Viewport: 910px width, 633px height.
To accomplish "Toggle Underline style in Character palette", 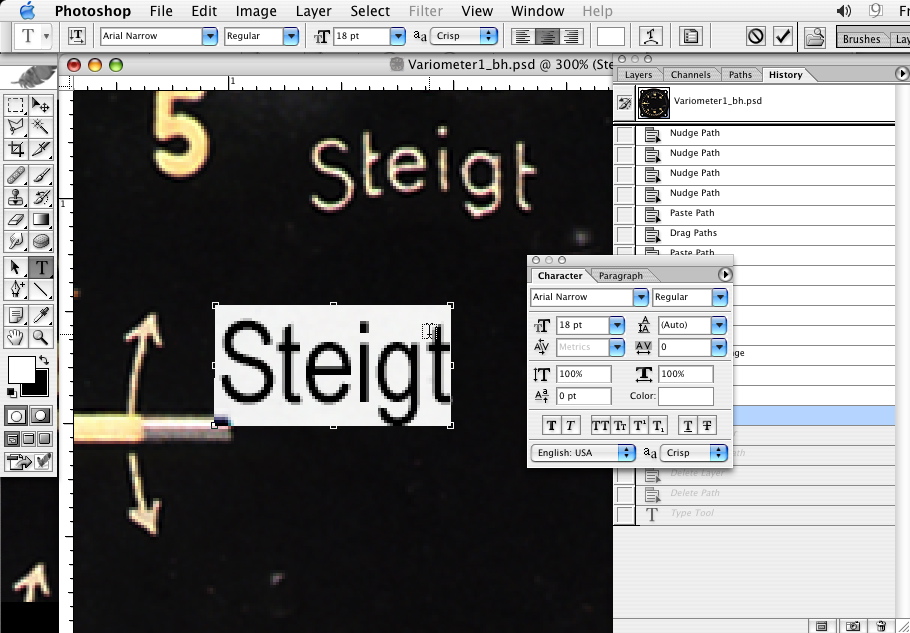I will coord(687,425).
